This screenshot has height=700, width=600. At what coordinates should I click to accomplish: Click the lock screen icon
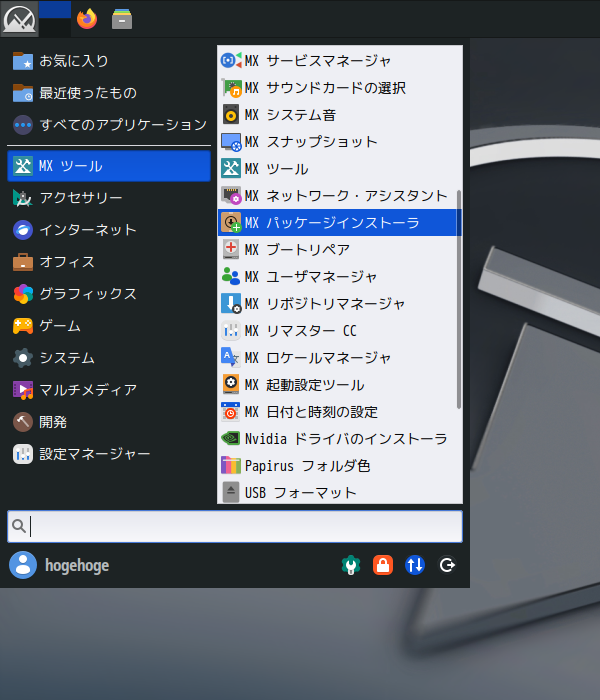pos(382,565)
